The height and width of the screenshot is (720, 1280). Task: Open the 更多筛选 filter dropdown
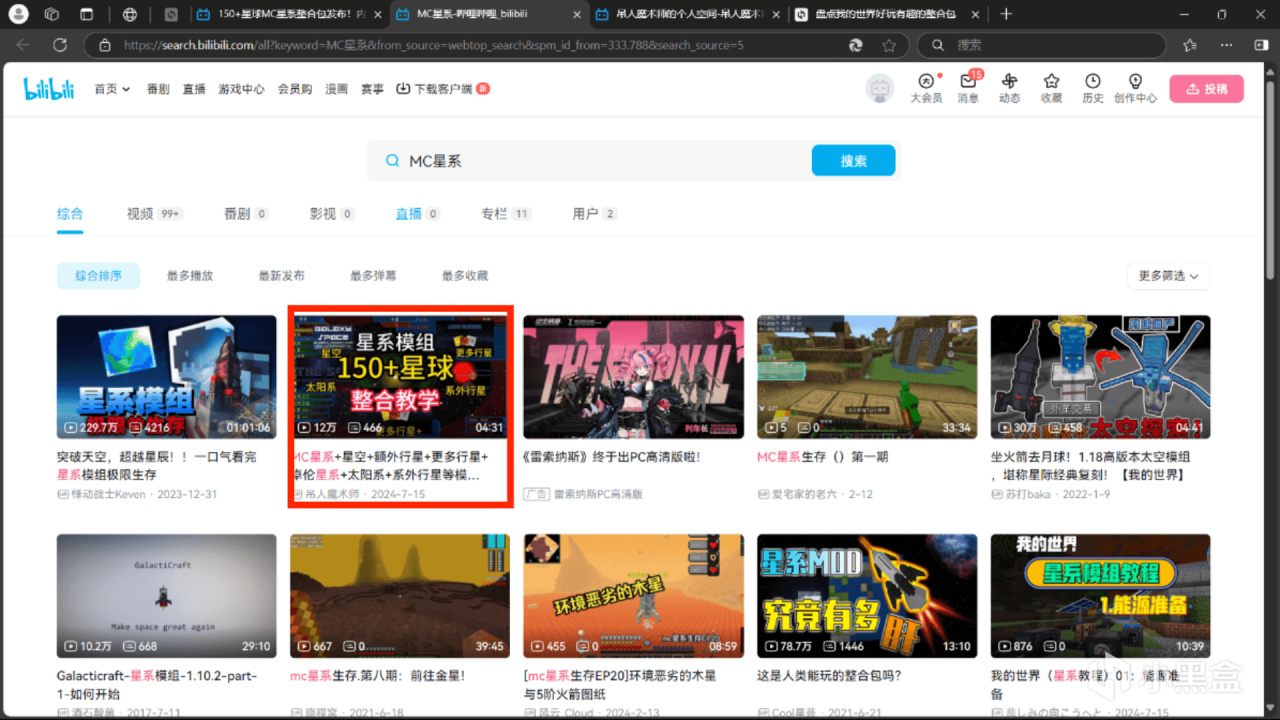click(x=1168, y=276)
